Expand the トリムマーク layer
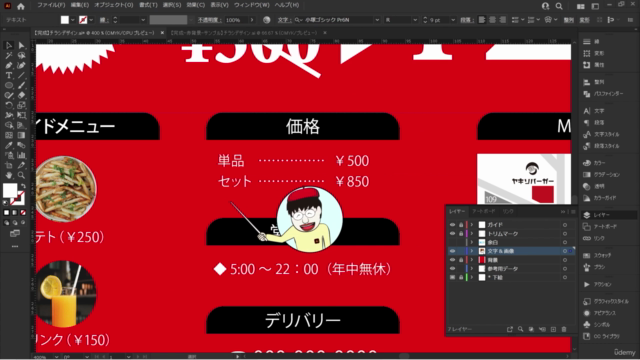Image resolution: width=640 pixels, height=360 pixels. point(472,234)
